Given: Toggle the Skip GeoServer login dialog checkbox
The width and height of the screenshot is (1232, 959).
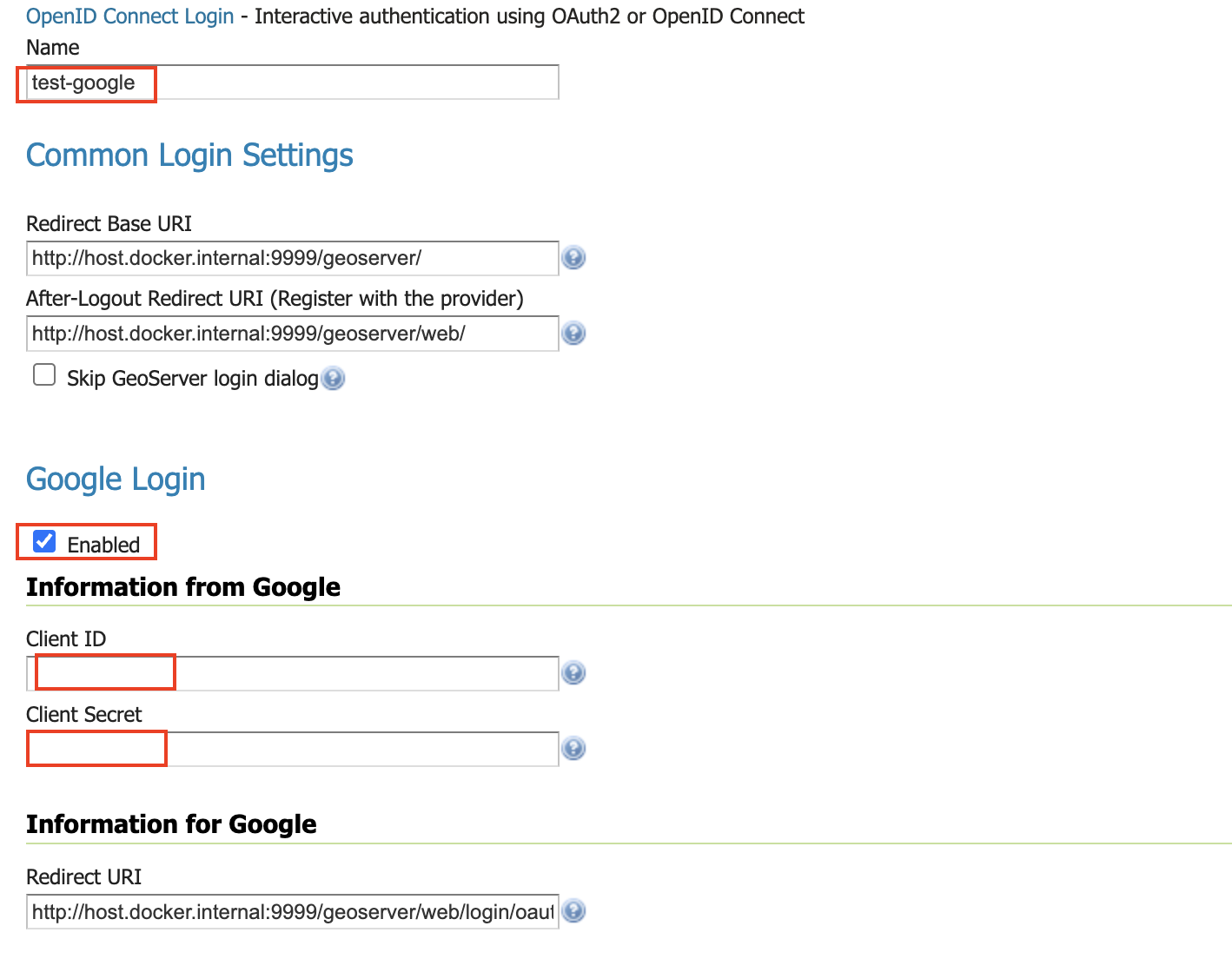Looking at the screenshot, I should tap(44, 375).
